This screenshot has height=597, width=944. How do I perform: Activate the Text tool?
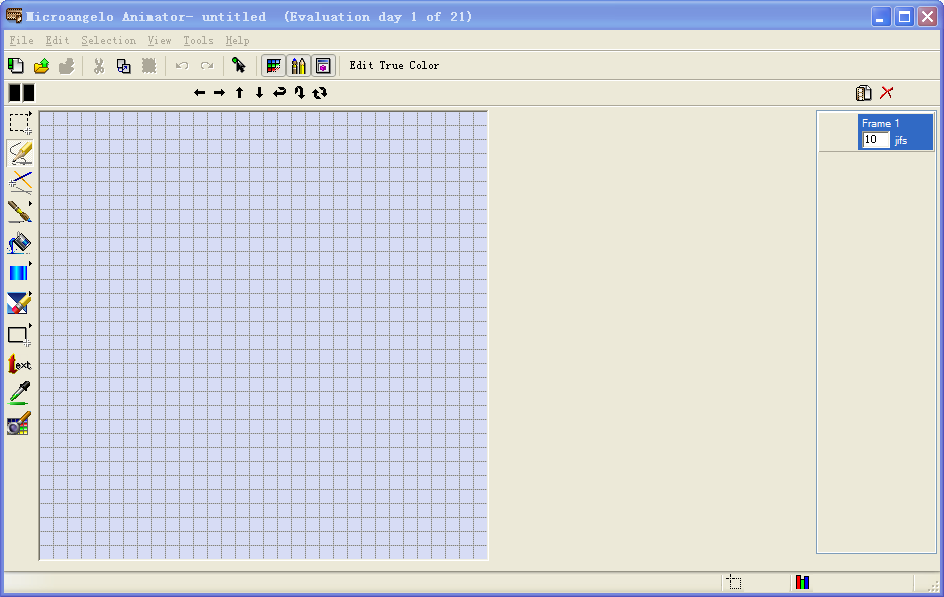pyautogui.click(x=19, y=365)
